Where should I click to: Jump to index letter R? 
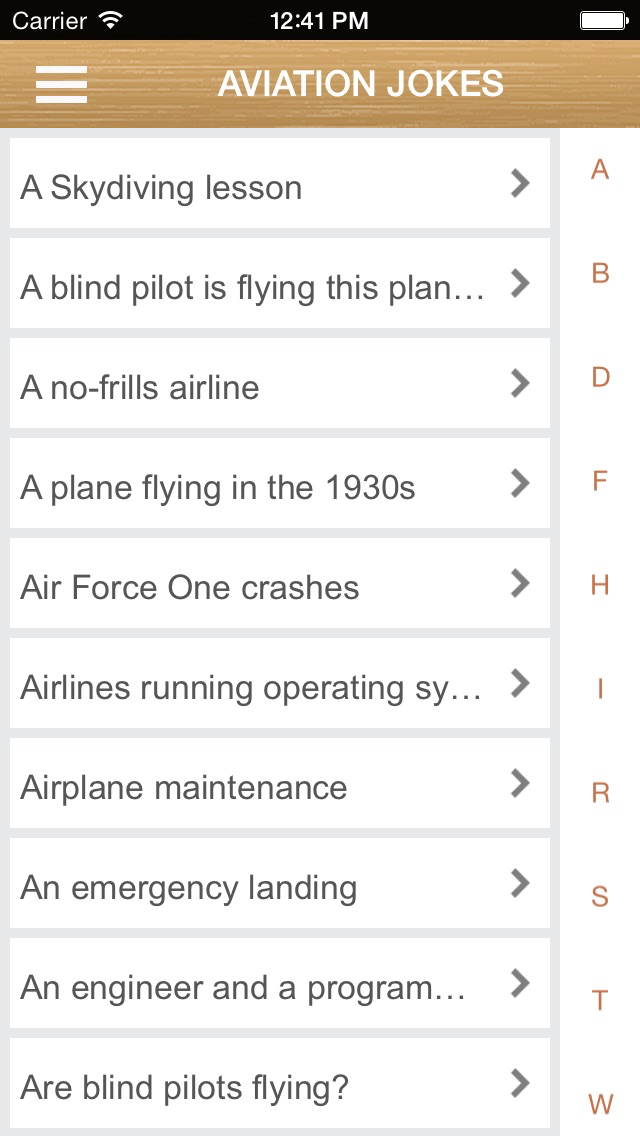click(x=600, y=793)
